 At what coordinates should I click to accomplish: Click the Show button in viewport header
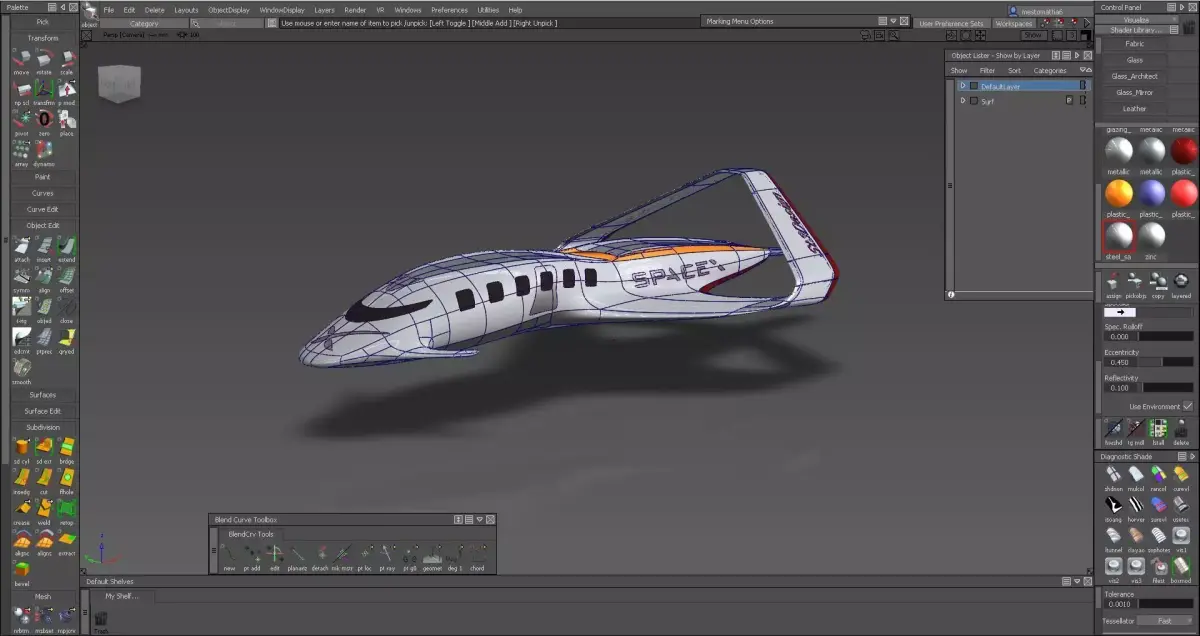pyautogui.click(x=1033, y=35)
